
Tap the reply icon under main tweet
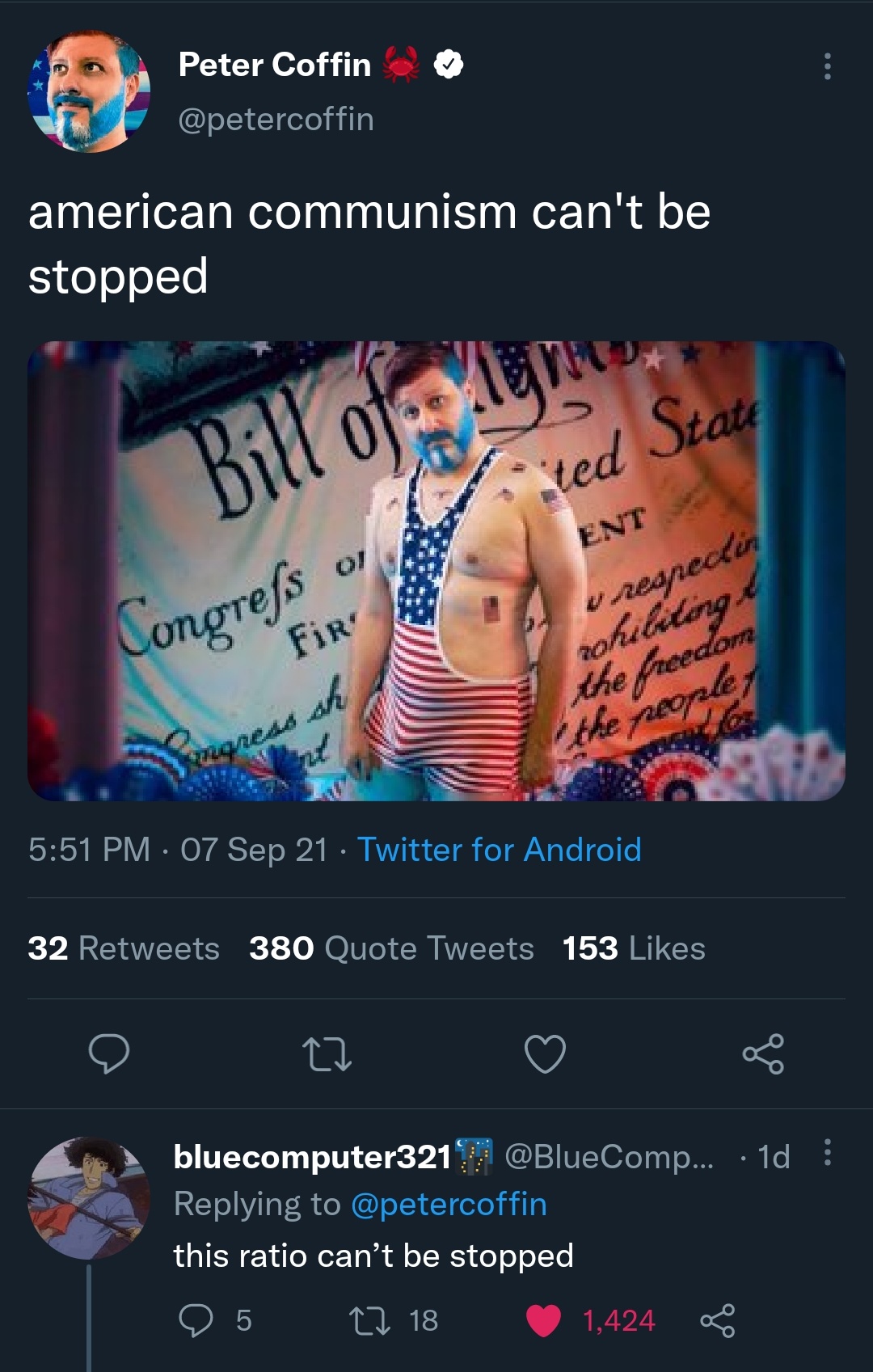click(108, 1053)
